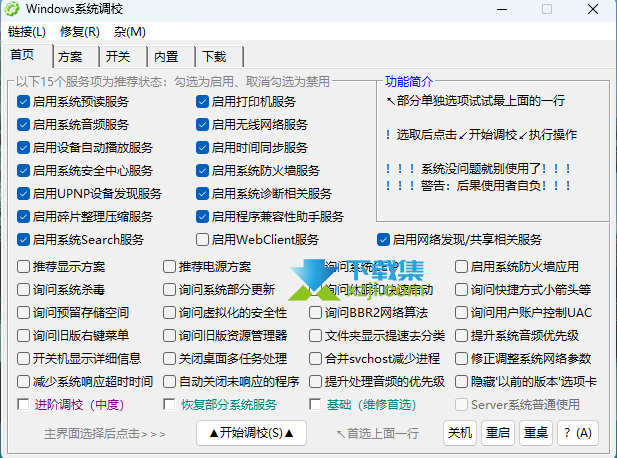Enable 启用系统防火墙应用 checkbox
The image size is (617, 458).
pos(461,267)
